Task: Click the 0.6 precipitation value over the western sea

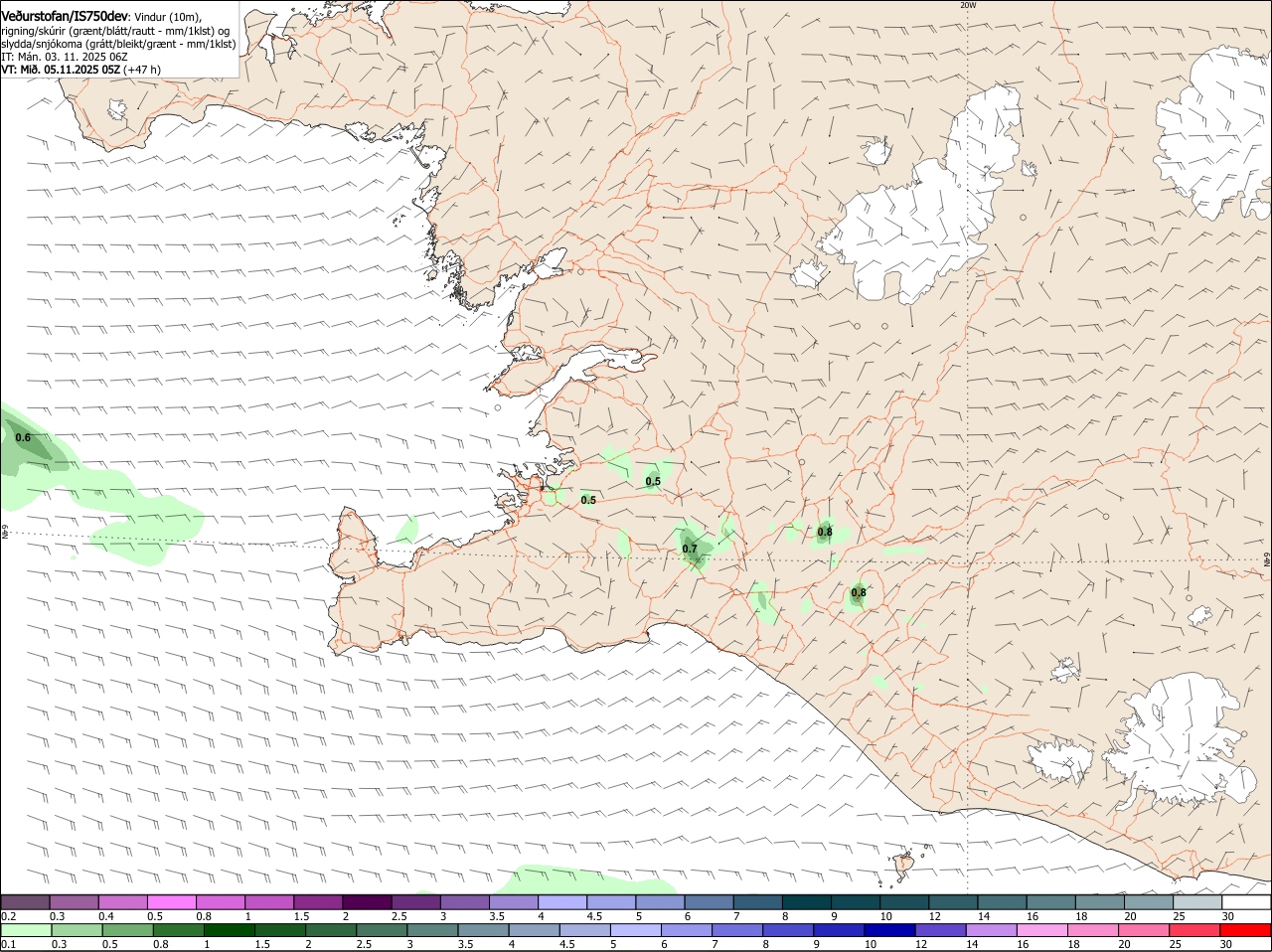Action: 23,438
